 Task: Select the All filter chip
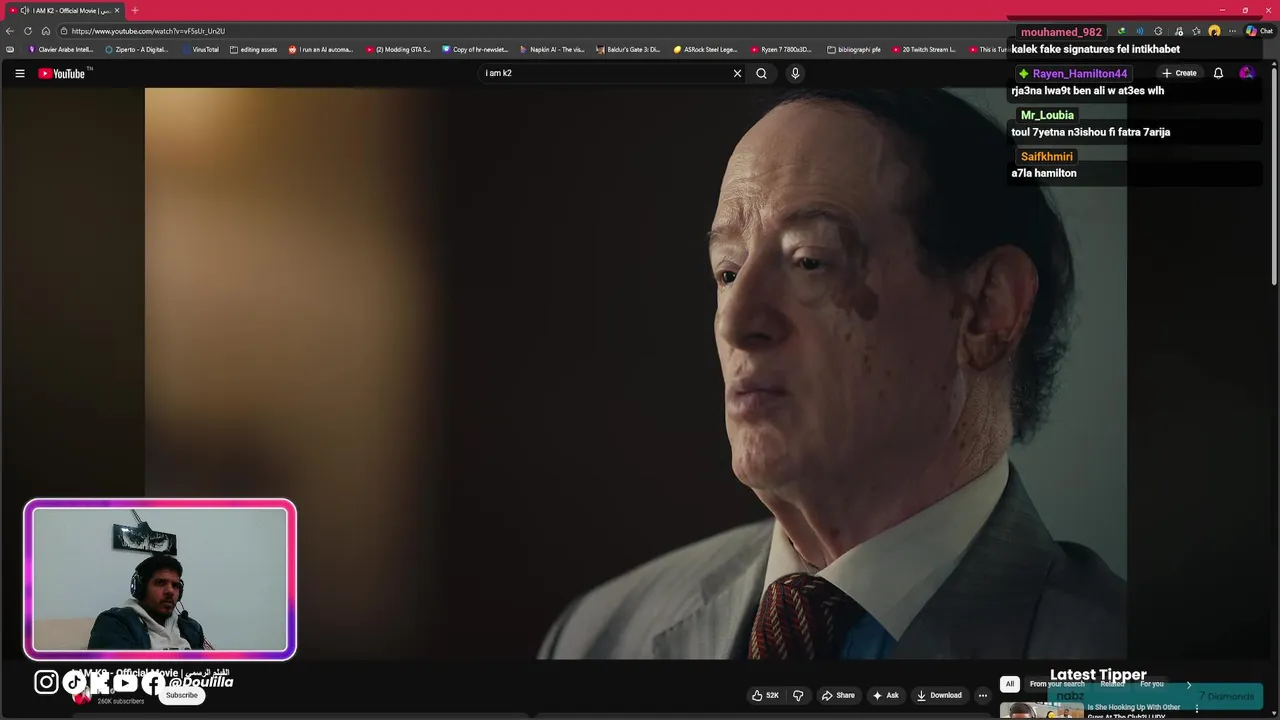tap(1010, 684)
